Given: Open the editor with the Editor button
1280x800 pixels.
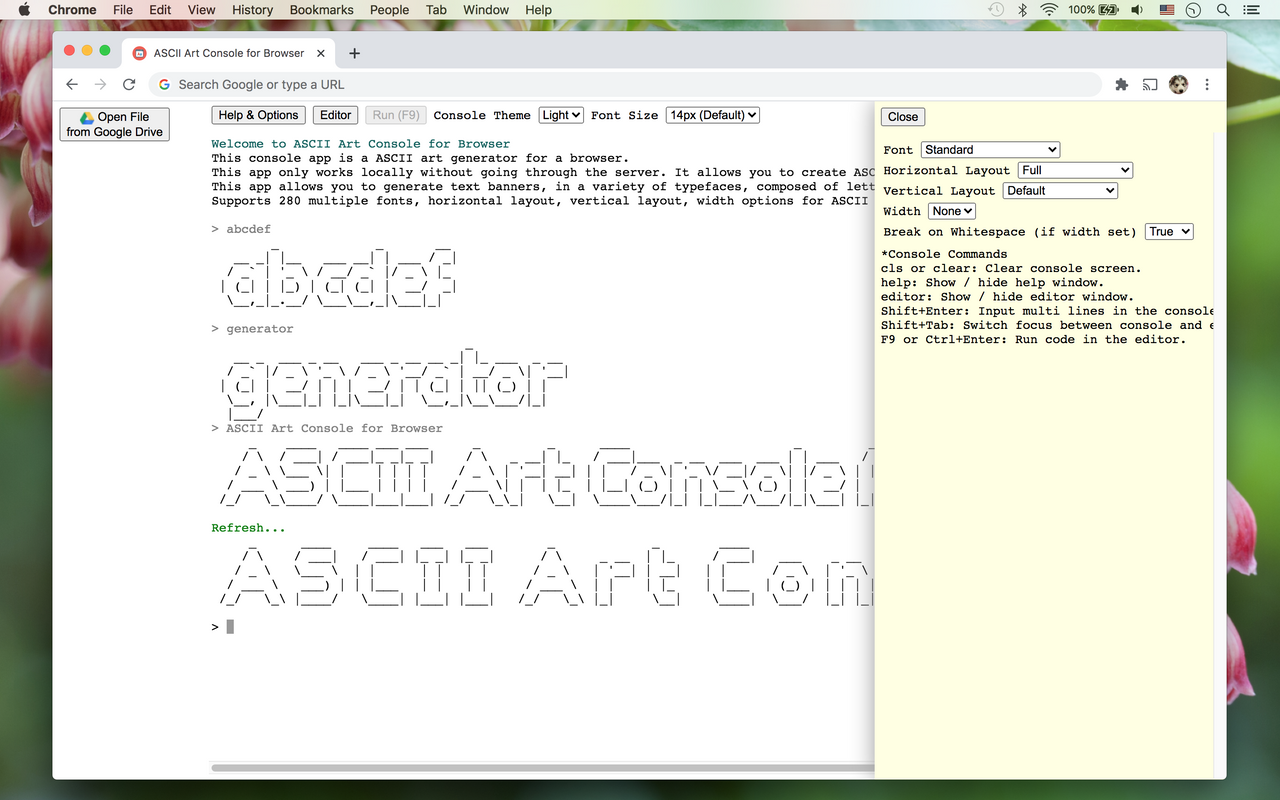Looking at the screenshot, I should (x=335, y=115).
